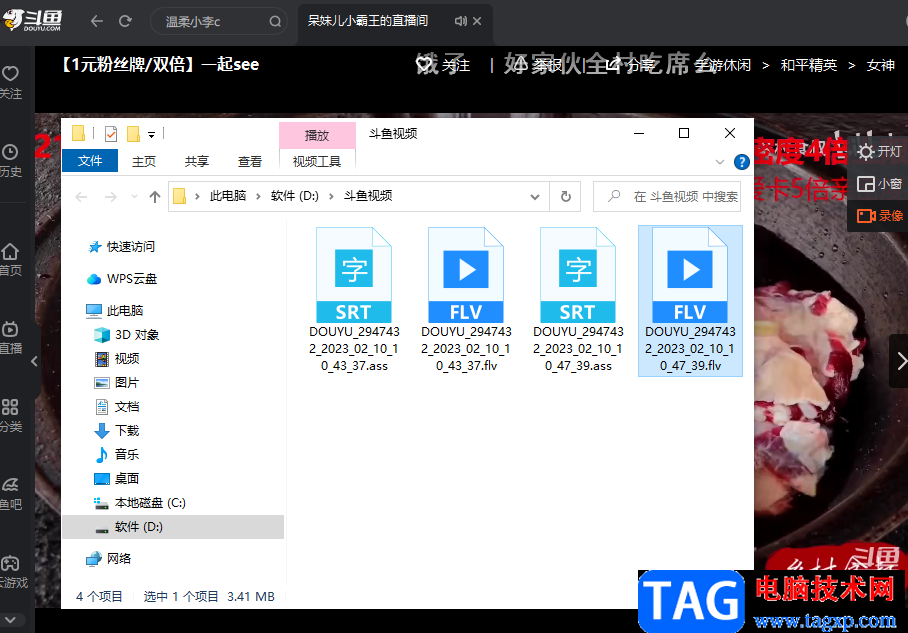Click the 在 斗鱼视频 中搜索 box
Screen dimensions: 908x633
pos(667,197)
